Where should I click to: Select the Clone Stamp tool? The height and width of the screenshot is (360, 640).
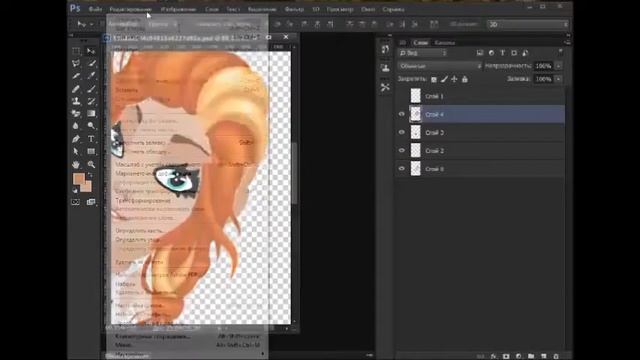[x=76, y=101]
